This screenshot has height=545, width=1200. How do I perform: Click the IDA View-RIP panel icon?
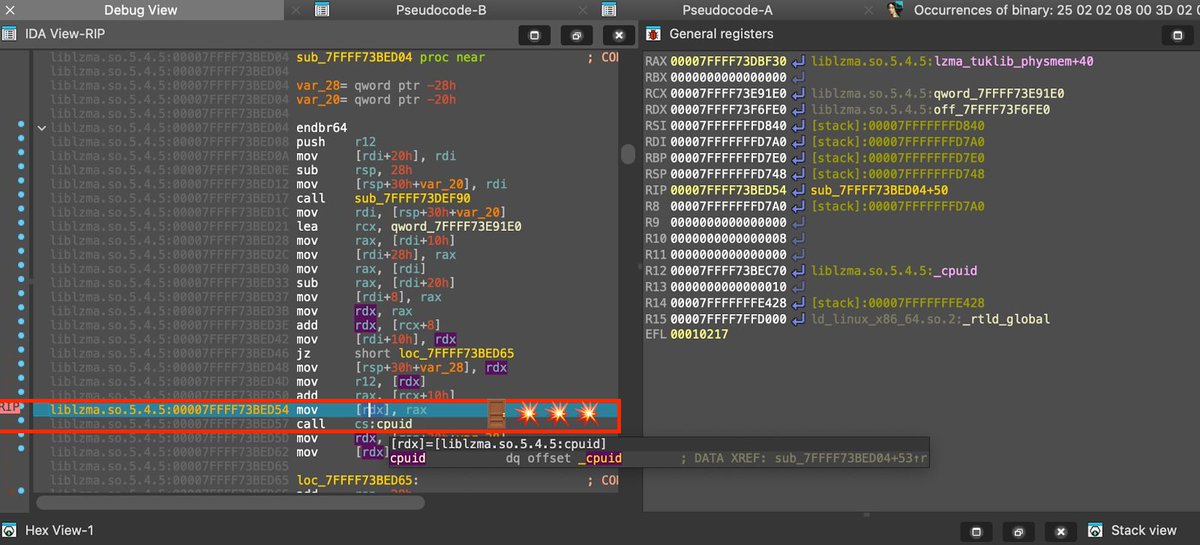pos(9,33)
